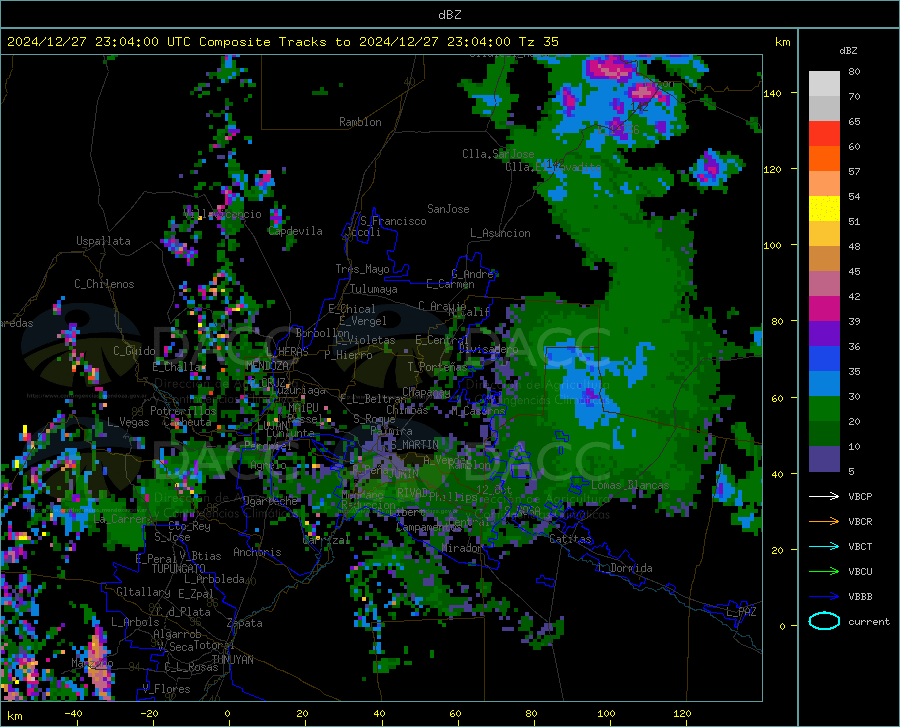Click the dBZ title at top
The width and height of the screenshot is (900, 727).
tap(449, 15)
